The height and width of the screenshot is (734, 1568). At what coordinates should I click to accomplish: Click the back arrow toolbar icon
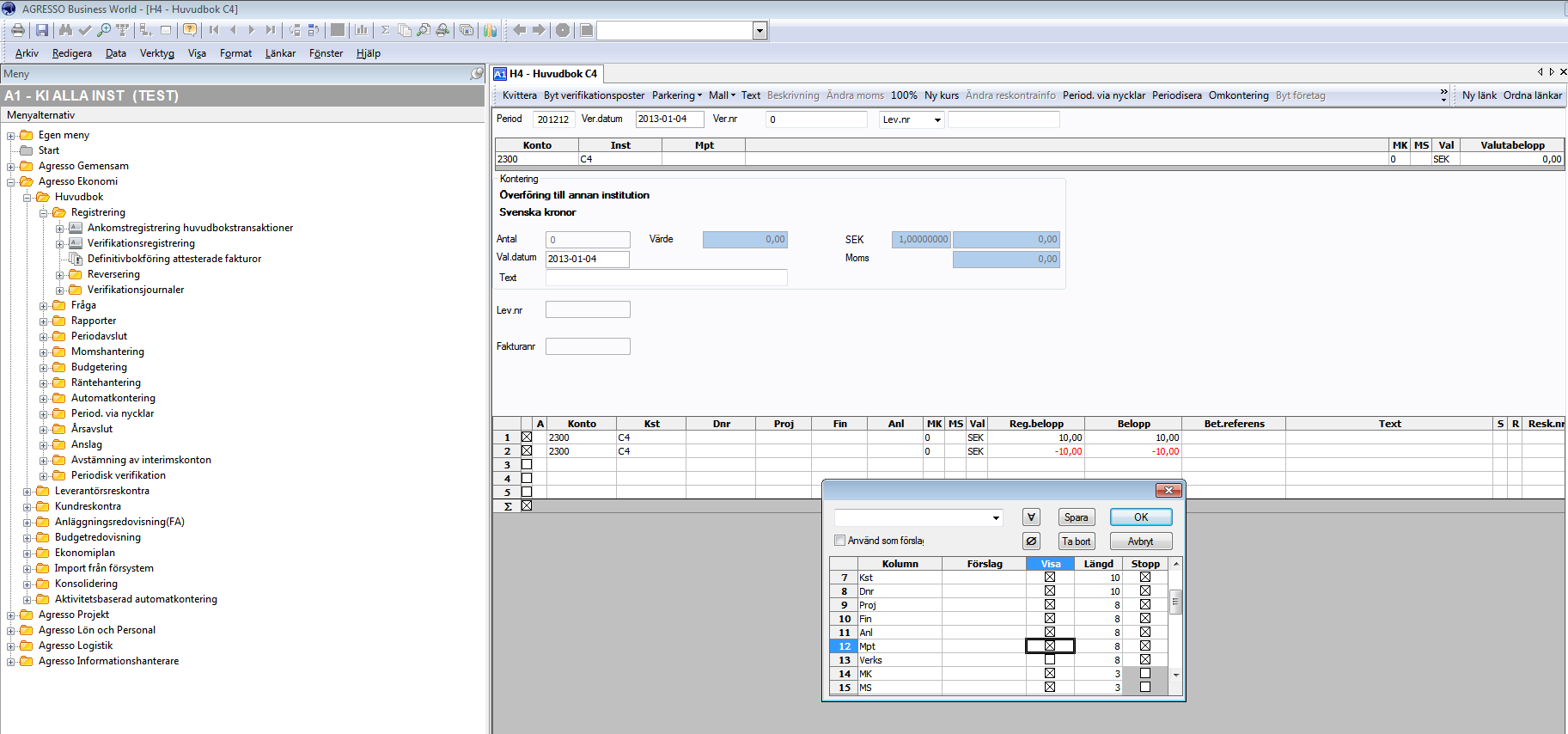coord(520,30)
